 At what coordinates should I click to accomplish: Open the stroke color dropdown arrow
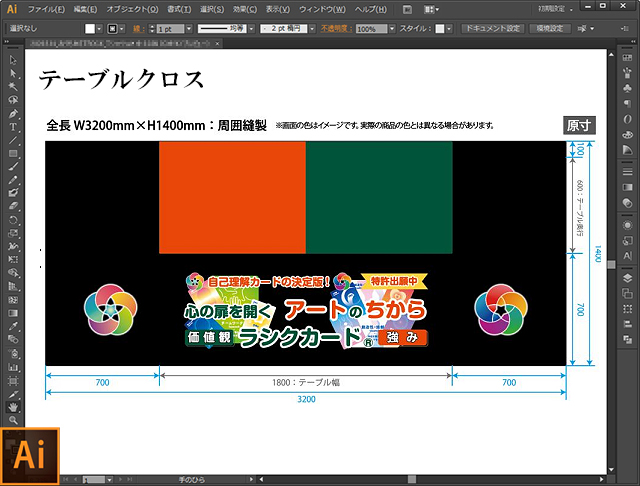tap(122, 29)
